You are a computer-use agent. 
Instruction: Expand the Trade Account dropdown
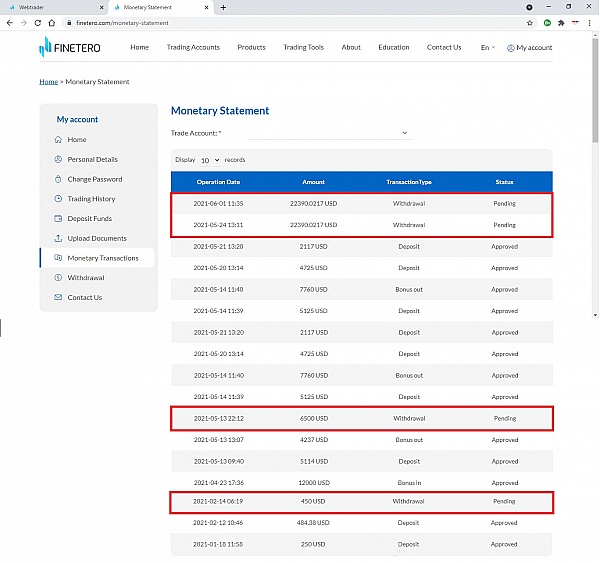[x=330, y=133]
